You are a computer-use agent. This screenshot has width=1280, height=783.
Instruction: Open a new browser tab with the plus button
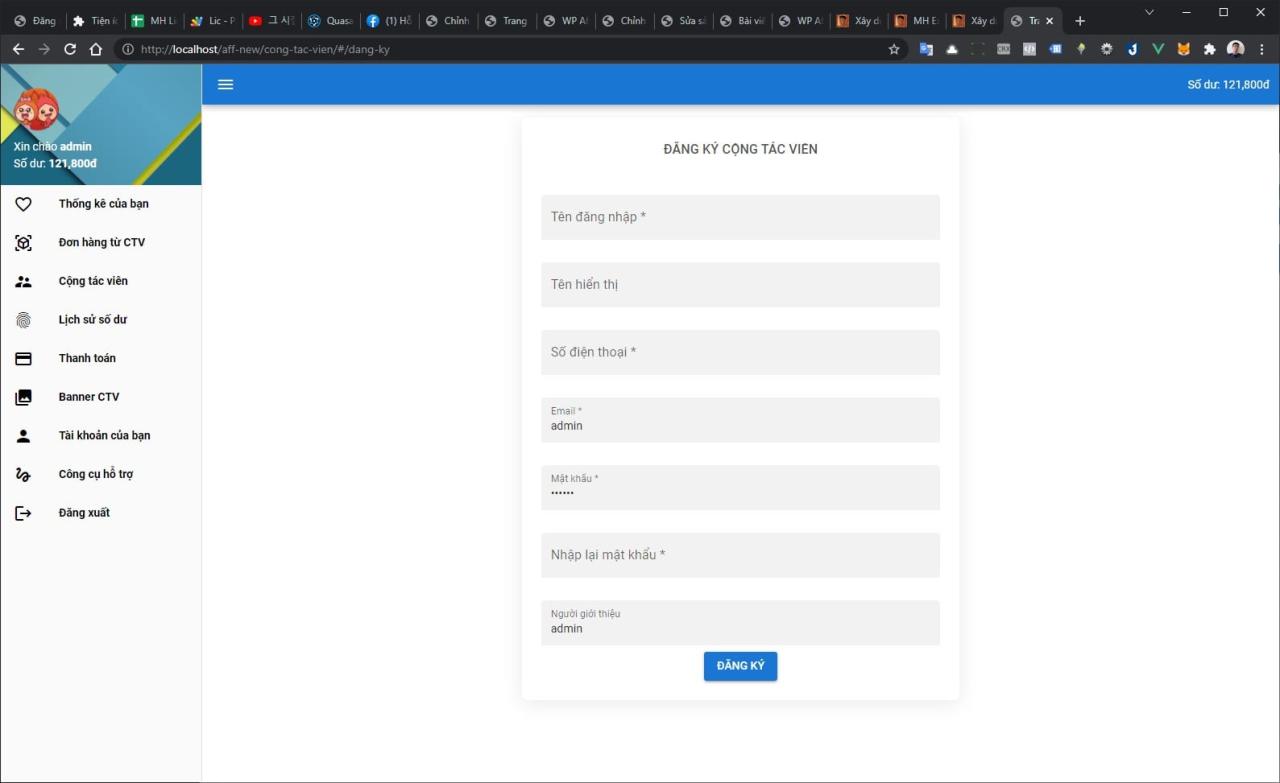[x=1080, y=20]
